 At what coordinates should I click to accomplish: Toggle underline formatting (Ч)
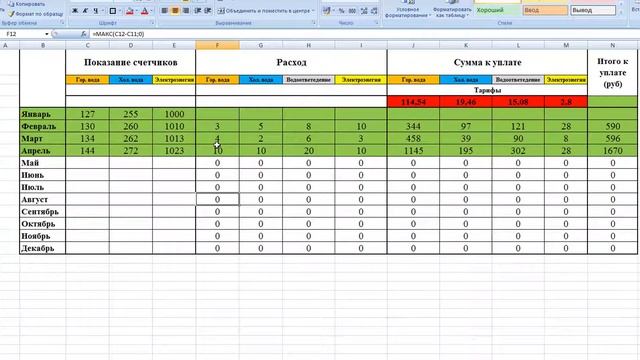tap(96, 11)
